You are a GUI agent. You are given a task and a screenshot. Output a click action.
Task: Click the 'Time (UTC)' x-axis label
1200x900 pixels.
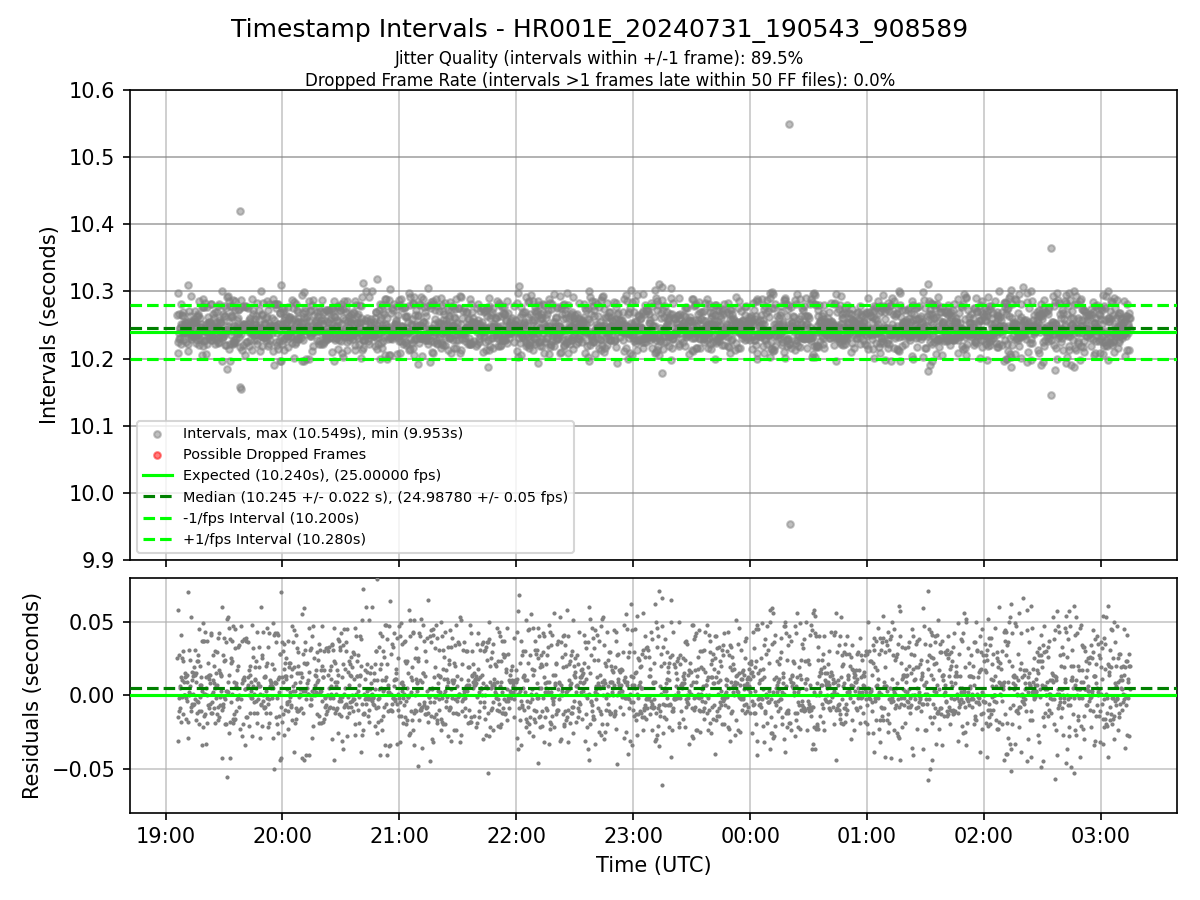653,865
